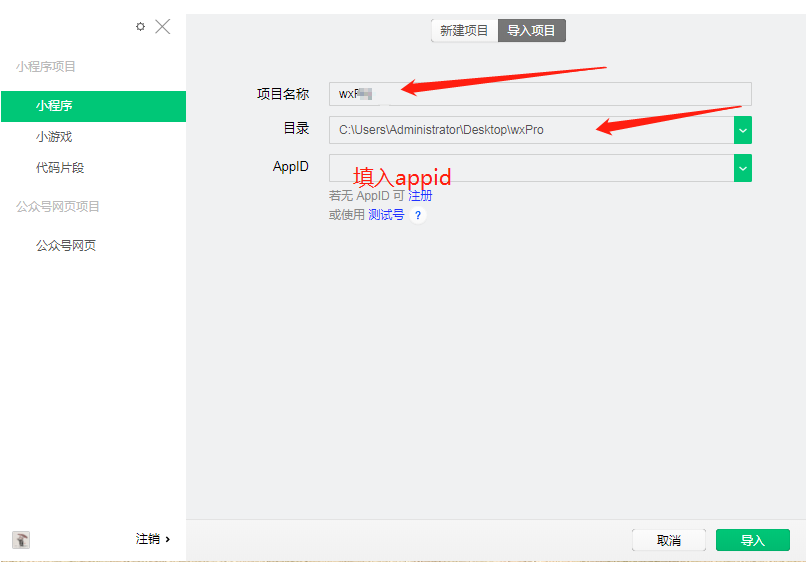The image size is (806, 563).
Task: Select 小程序 in the sidebar
Action: [94, 106]
